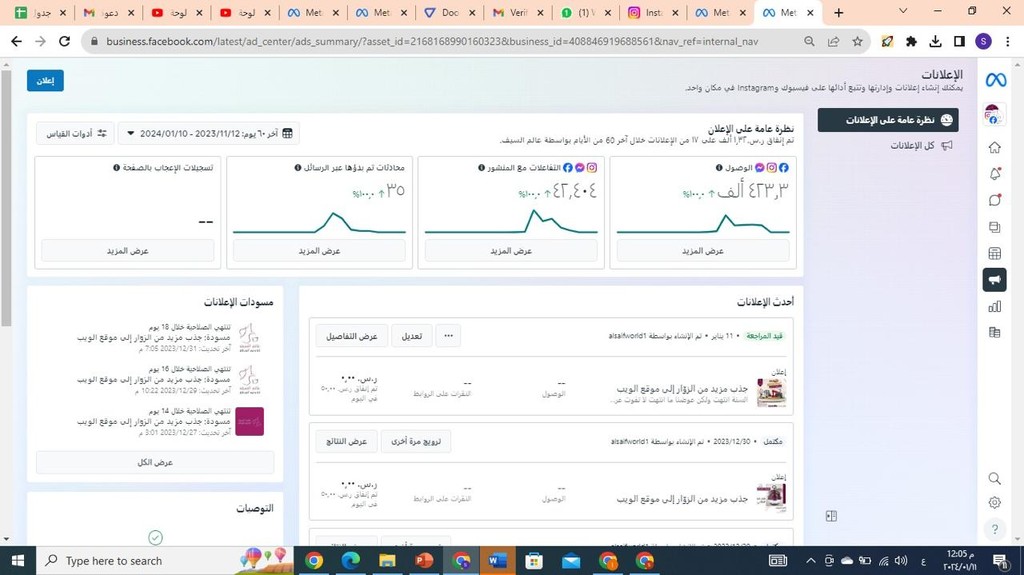Viewport: 1024px width, 575px height.
Task: Select كل الإعلانات nav item
Action: click(x=921, y=145)
